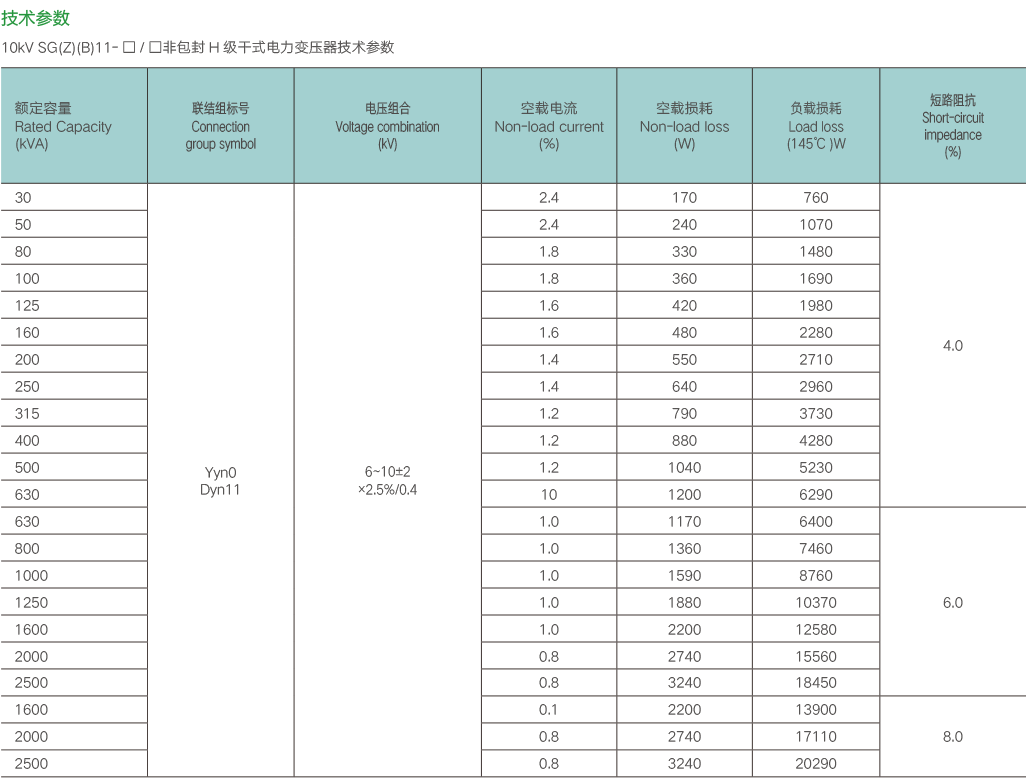Click non-load loss value 240
Viewport: 1026px width, 778px height.
[x=684, y=224]
